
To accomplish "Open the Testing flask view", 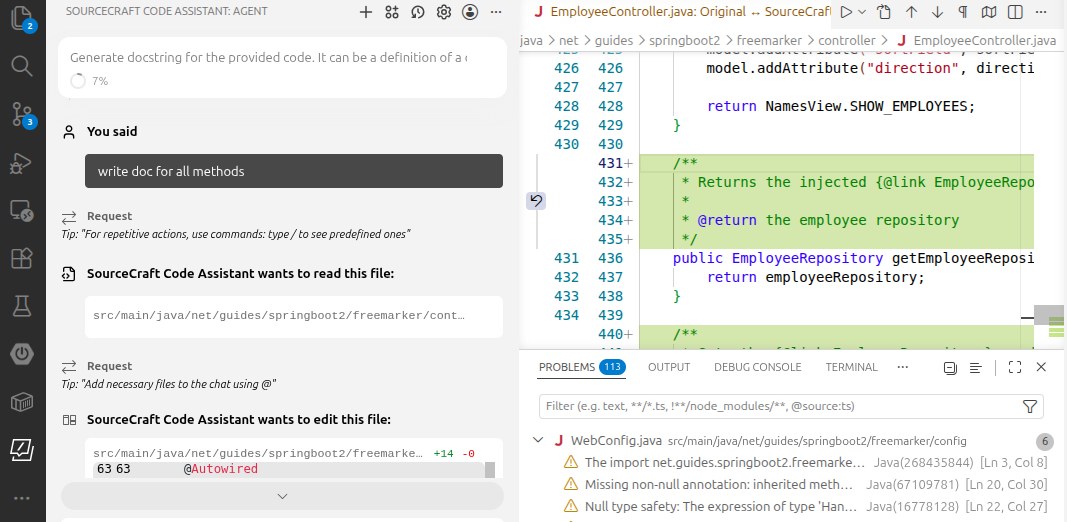I will pos(22,306).
